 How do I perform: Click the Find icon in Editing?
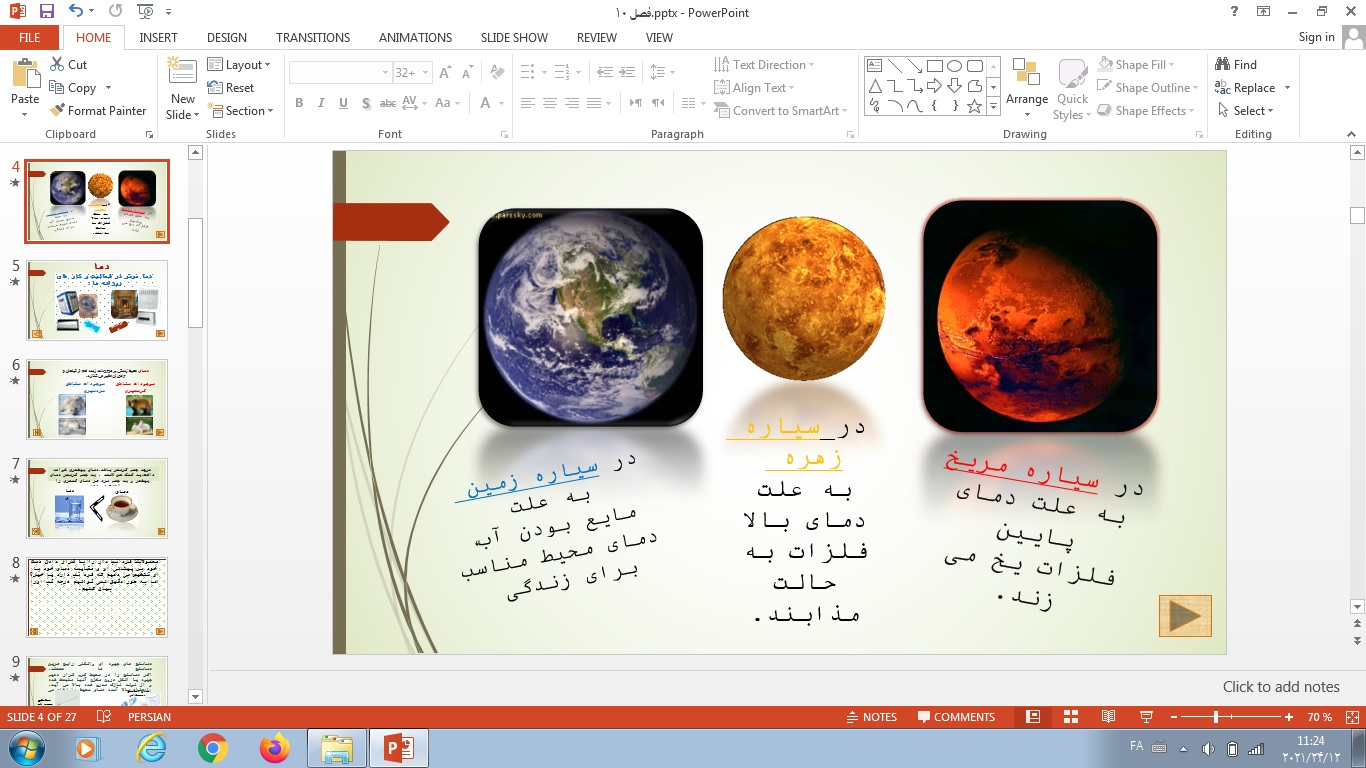pos(1223,65)
